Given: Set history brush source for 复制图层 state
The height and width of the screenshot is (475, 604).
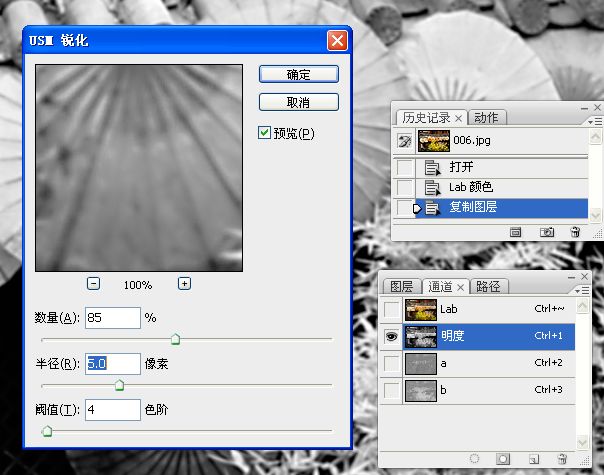Looking at the screenshot, I should 404,208.
